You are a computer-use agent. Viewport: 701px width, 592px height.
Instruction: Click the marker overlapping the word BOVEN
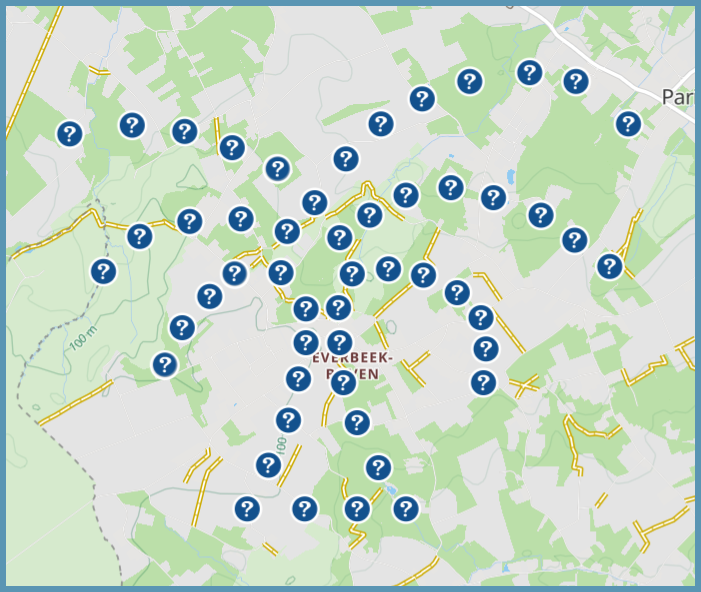(x=343, y=382)
